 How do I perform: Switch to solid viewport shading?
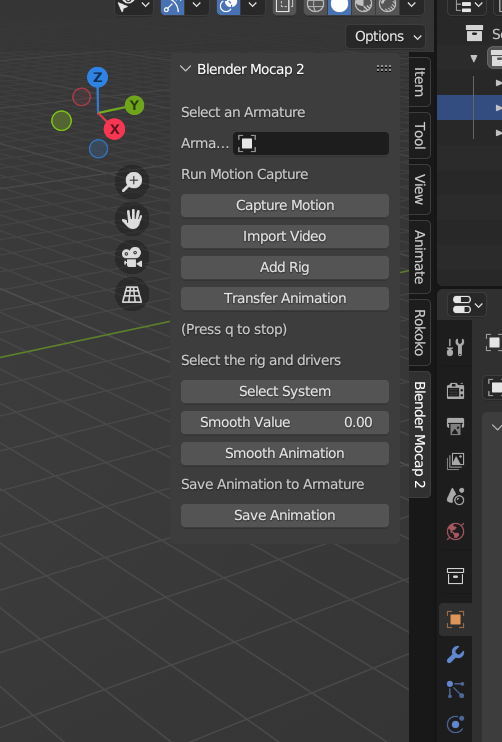pos(339,6)
